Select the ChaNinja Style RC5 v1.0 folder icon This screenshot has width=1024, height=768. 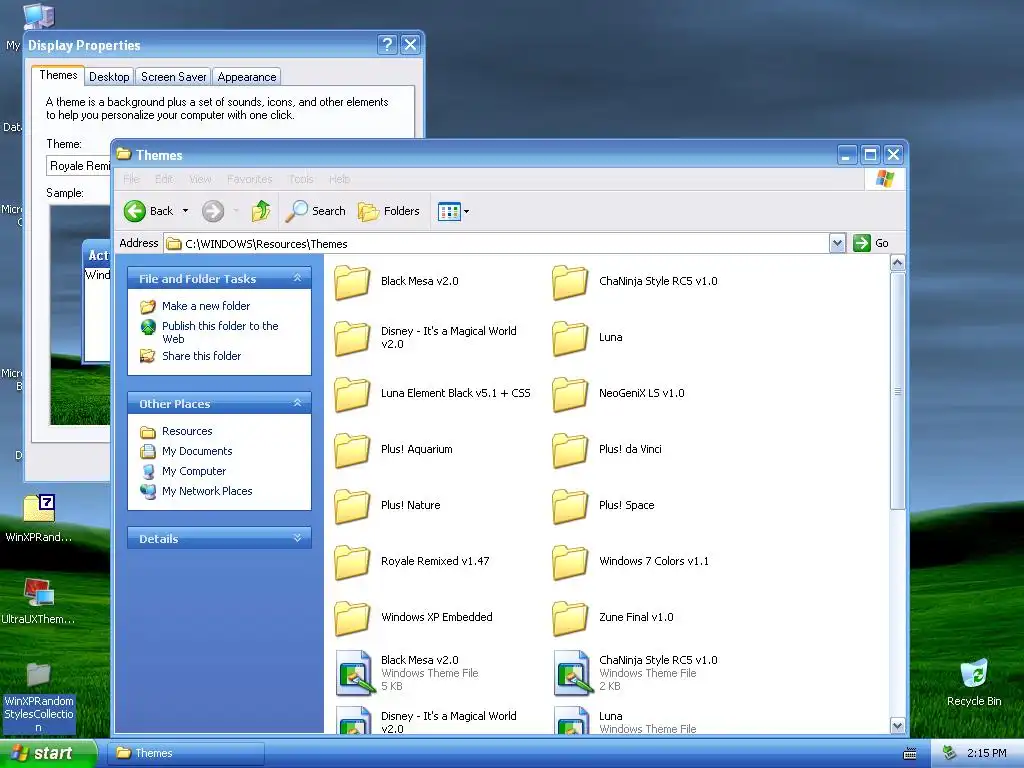tap(570, 282)
